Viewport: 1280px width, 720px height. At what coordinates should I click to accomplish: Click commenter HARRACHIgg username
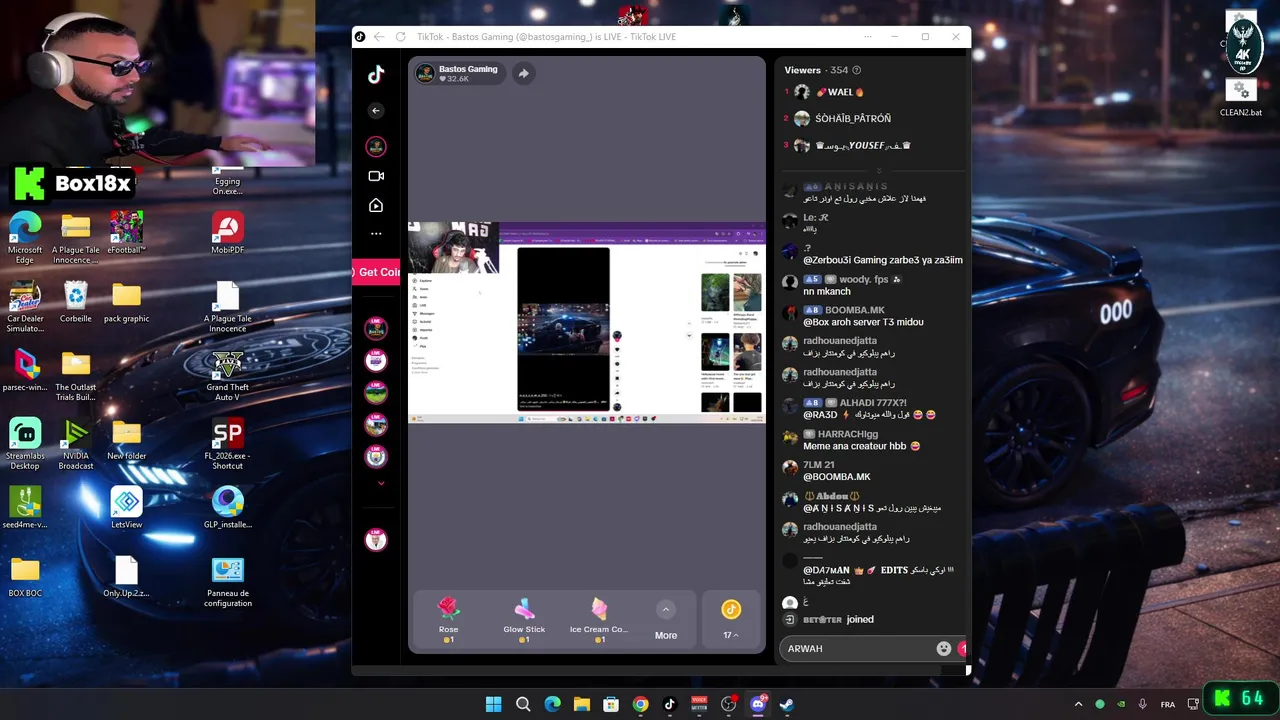[x=847, y=434]
